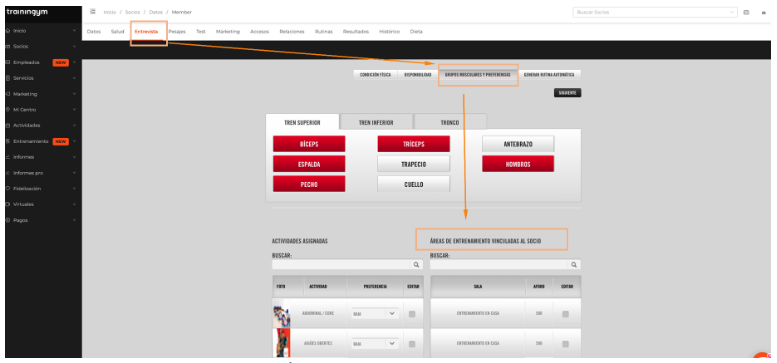Open Pagos from the sidebar
The width and height of the screenshot is (777, 363).
tap(20, 220)
